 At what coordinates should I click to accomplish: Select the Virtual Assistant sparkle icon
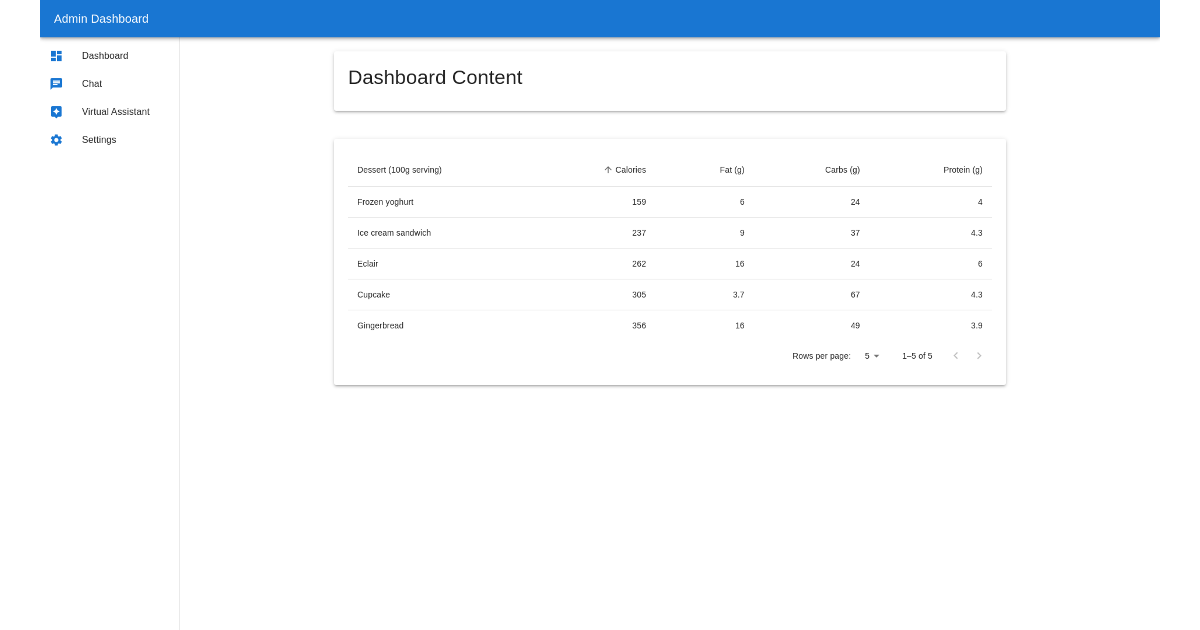click(56, 111)
